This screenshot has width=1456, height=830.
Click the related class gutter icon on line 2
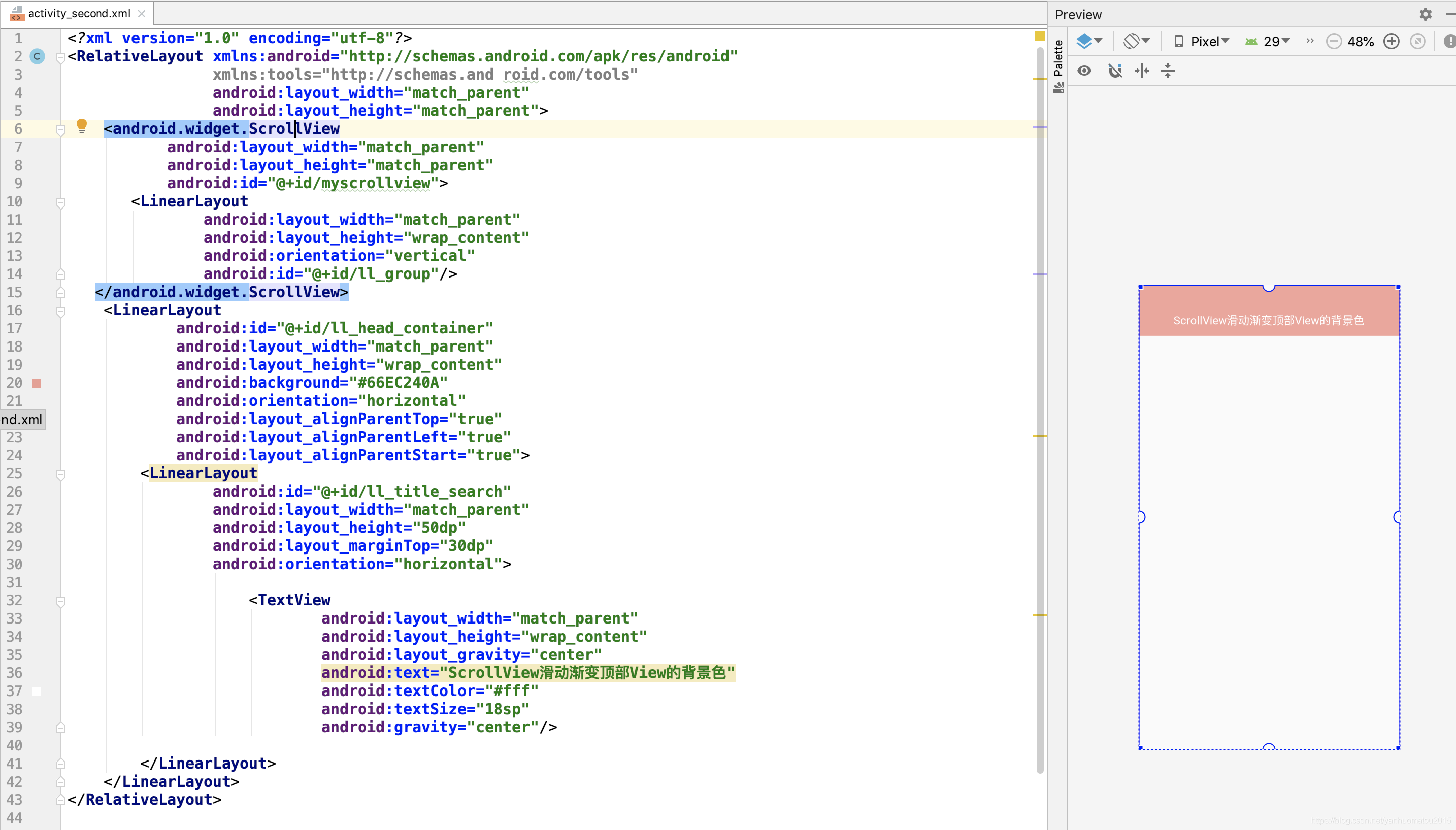point(37,56)
